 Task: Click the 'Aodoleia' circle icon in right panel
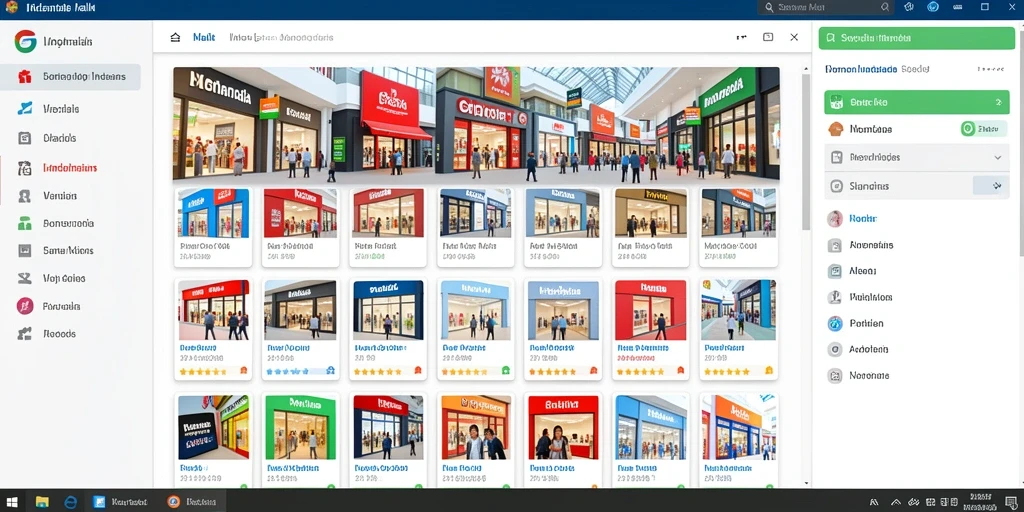tap(835, 349)
